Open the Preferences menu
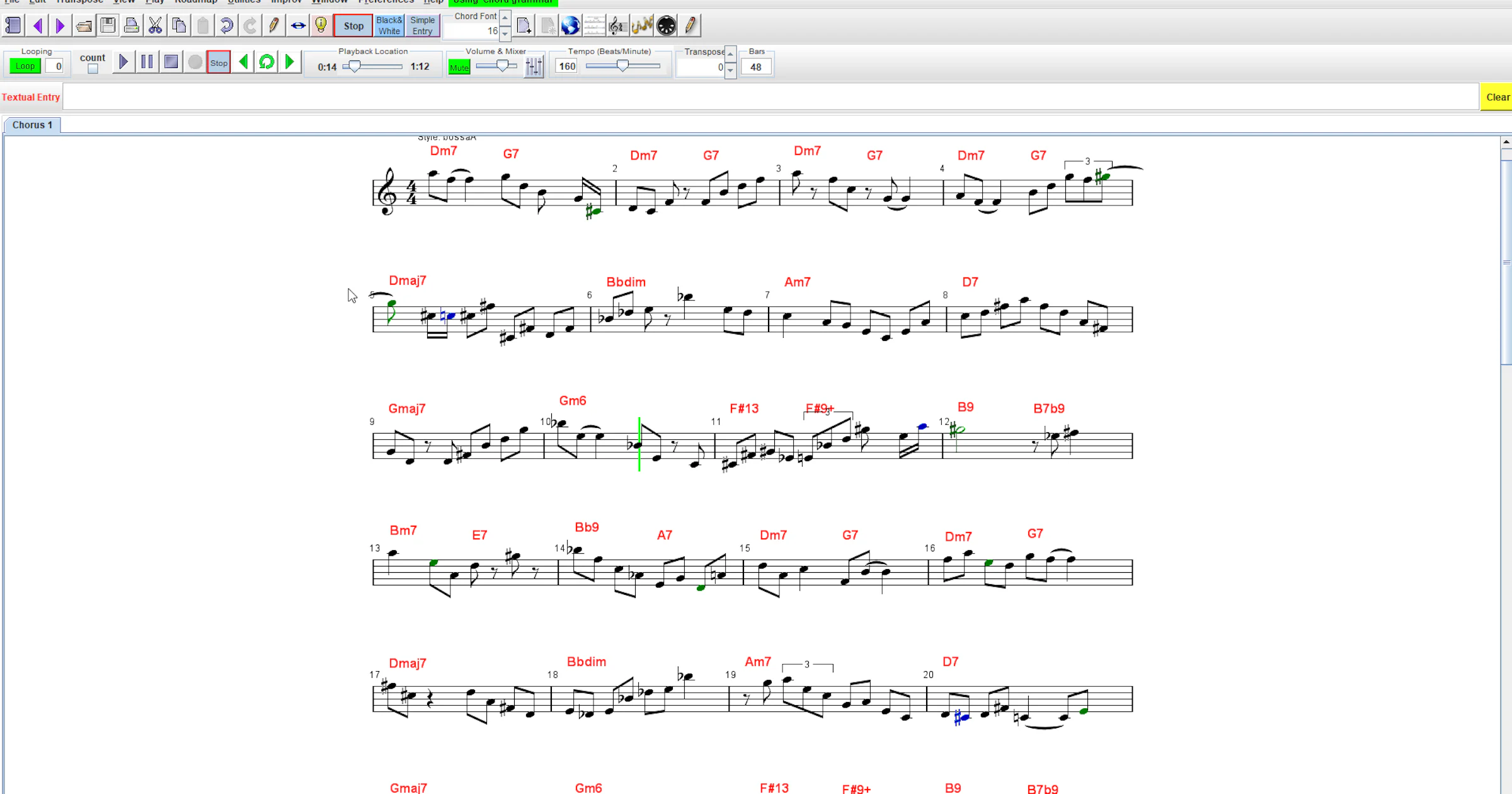Image resolution: width=1512 pixels, height=794 pixels. [386, 2]
